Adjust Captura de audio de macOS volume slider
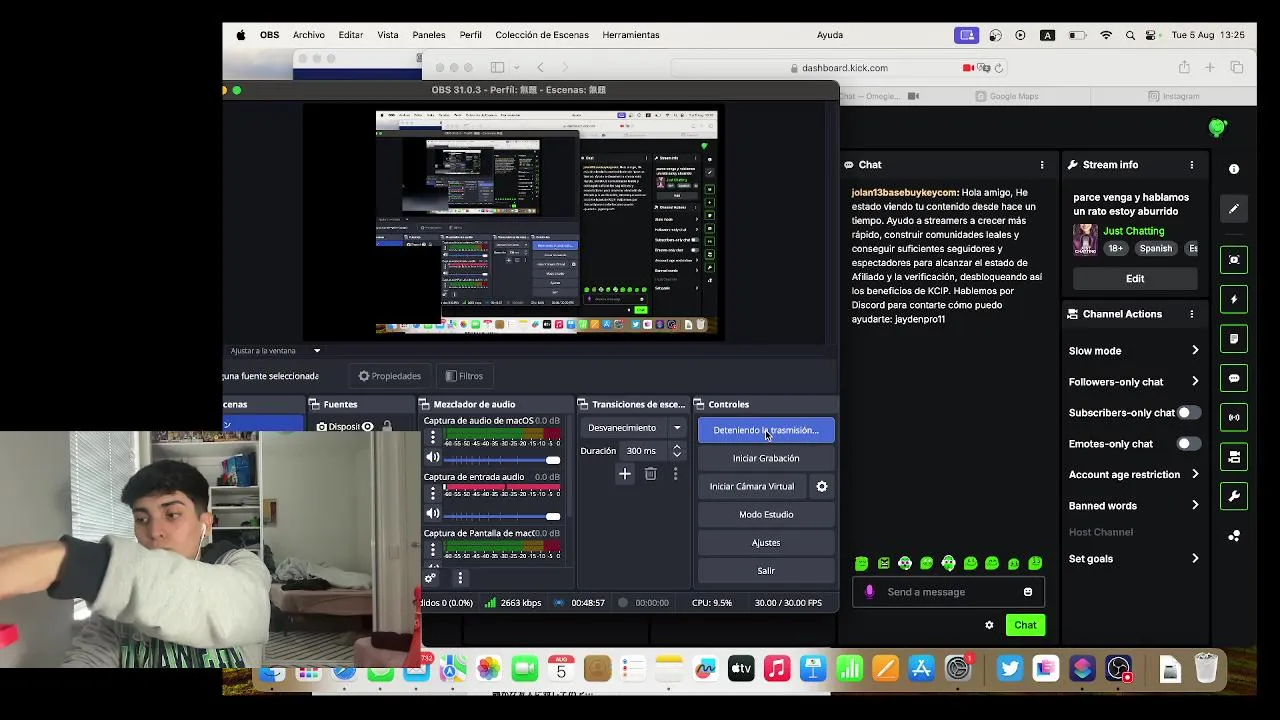Image resolution: width=1280 pixels, height=720 pixels. pos(502,459)
